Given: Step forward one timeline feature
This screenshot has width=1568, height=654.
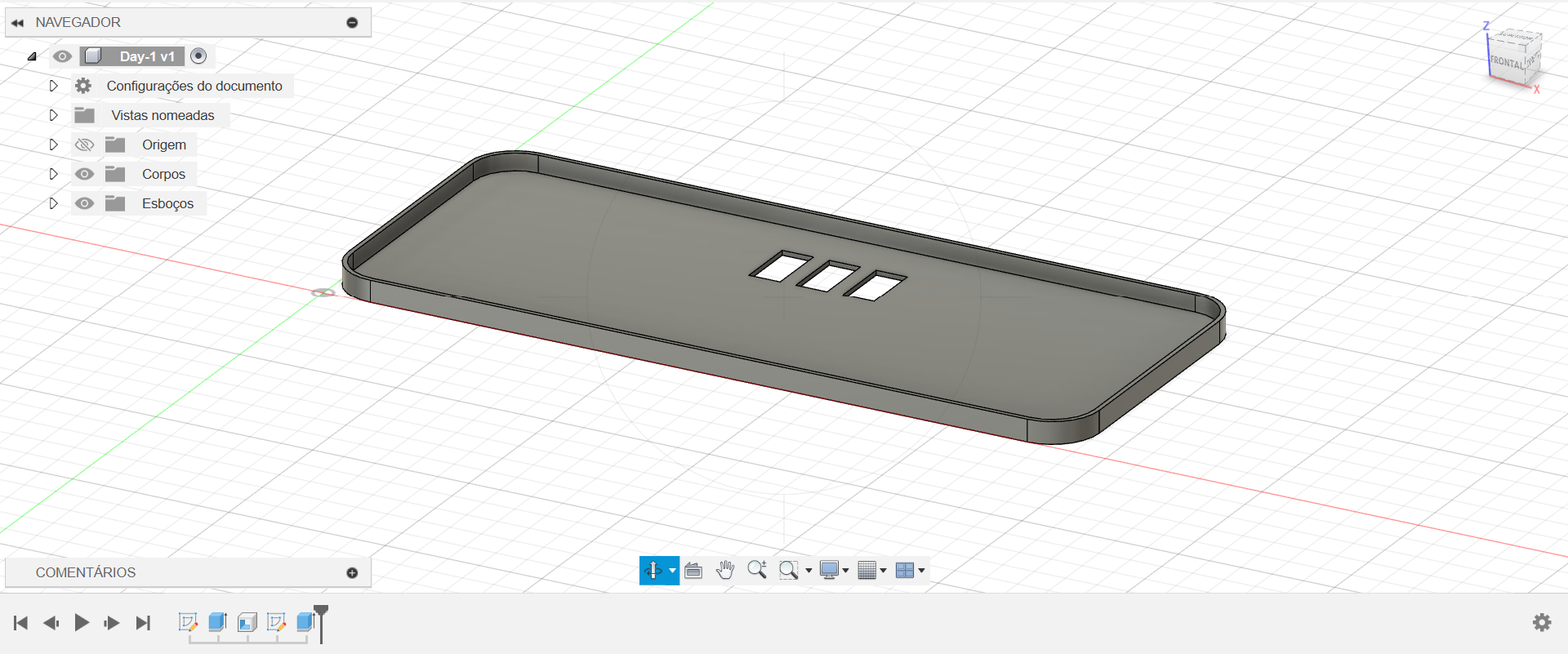Looking at the screenshot, I should pos(112,623).
